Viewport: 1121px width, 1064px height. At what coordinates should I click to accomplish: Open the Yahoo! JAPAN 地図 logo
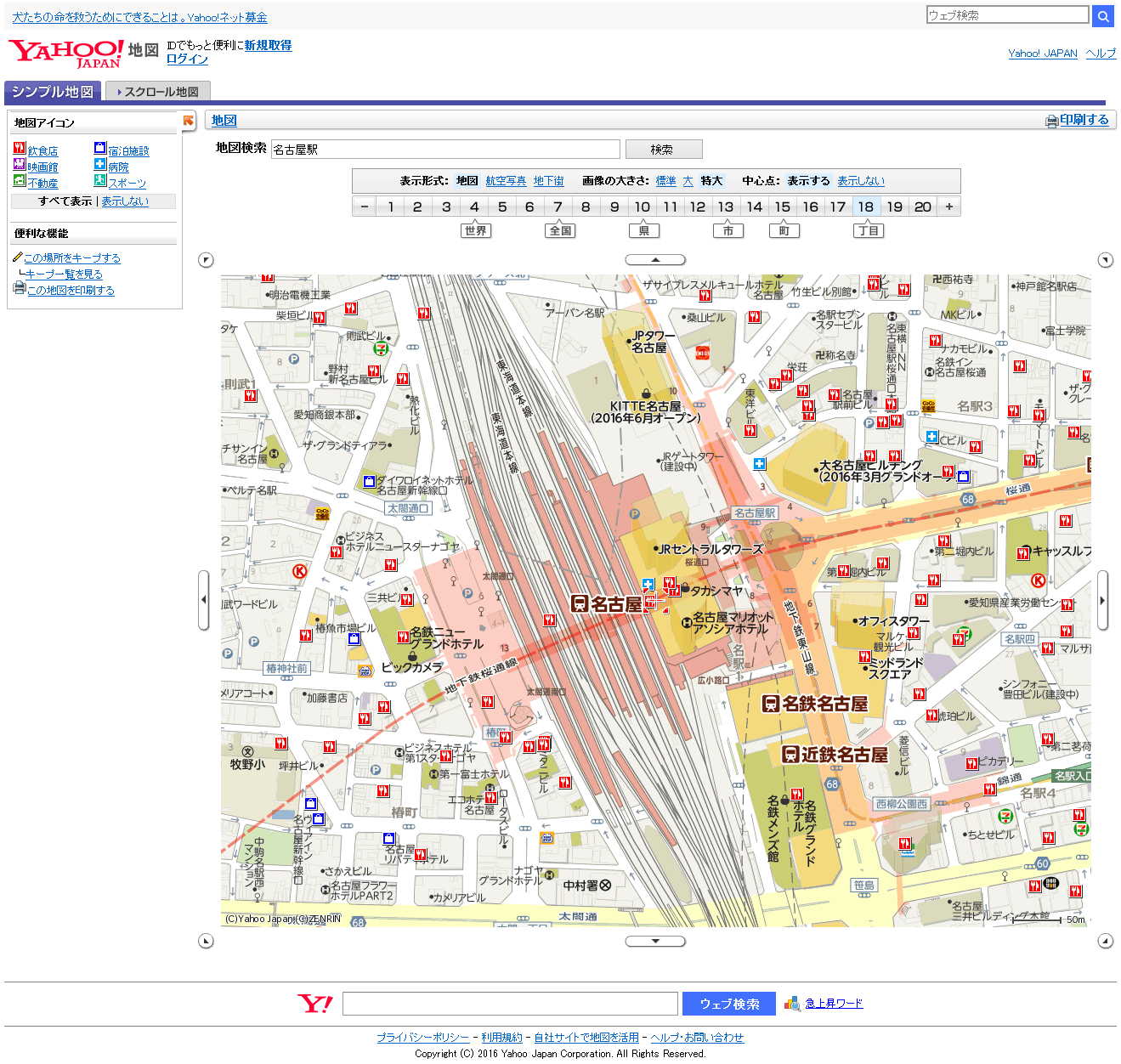(83, 54)
